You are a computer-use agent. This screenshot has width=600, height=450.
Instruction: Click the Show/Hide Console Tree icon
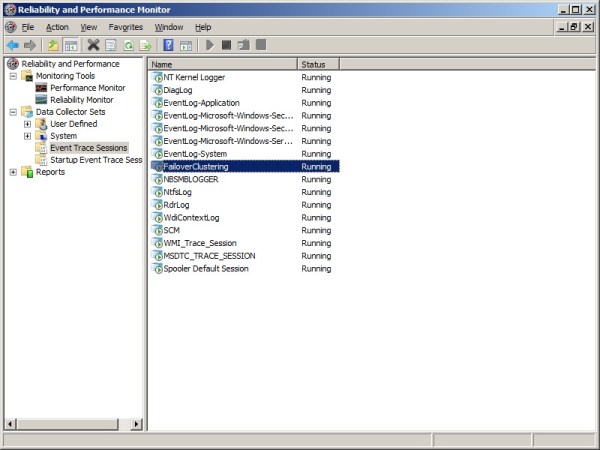[x=71, y=45]
